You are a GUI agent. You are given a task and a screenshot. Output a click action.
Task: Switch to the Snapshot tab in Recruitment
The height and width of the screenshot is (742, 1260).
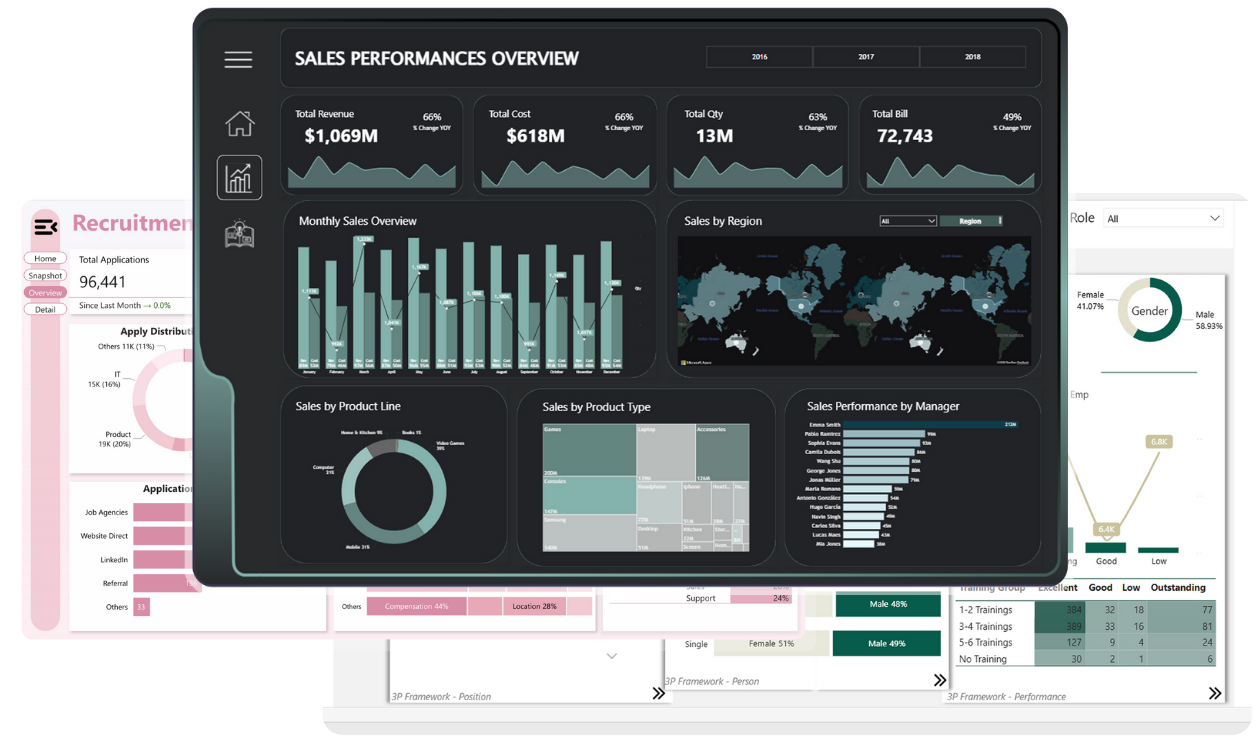pyautogui.click(x=45, y=275)
